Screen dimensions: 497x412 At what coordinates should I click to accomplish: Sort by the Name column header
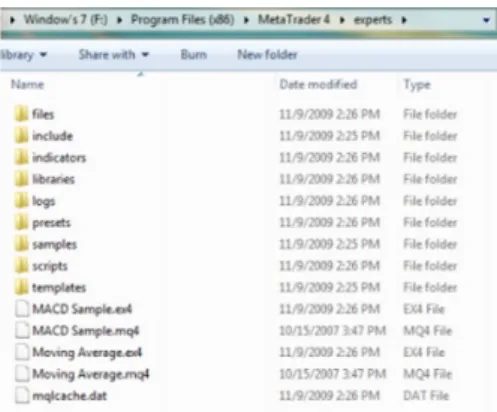(x=27, y=85)
